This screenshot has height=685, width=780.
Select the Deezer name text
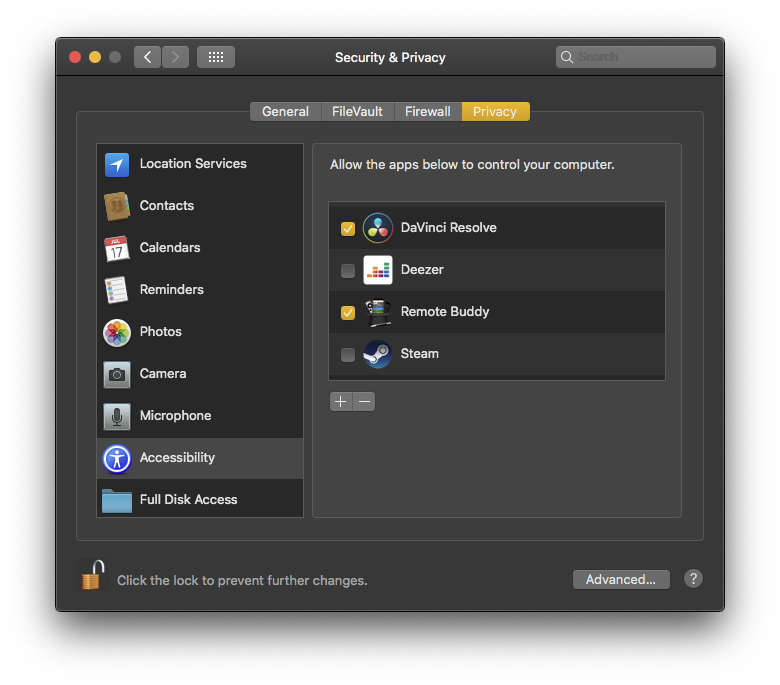(422, 270)
